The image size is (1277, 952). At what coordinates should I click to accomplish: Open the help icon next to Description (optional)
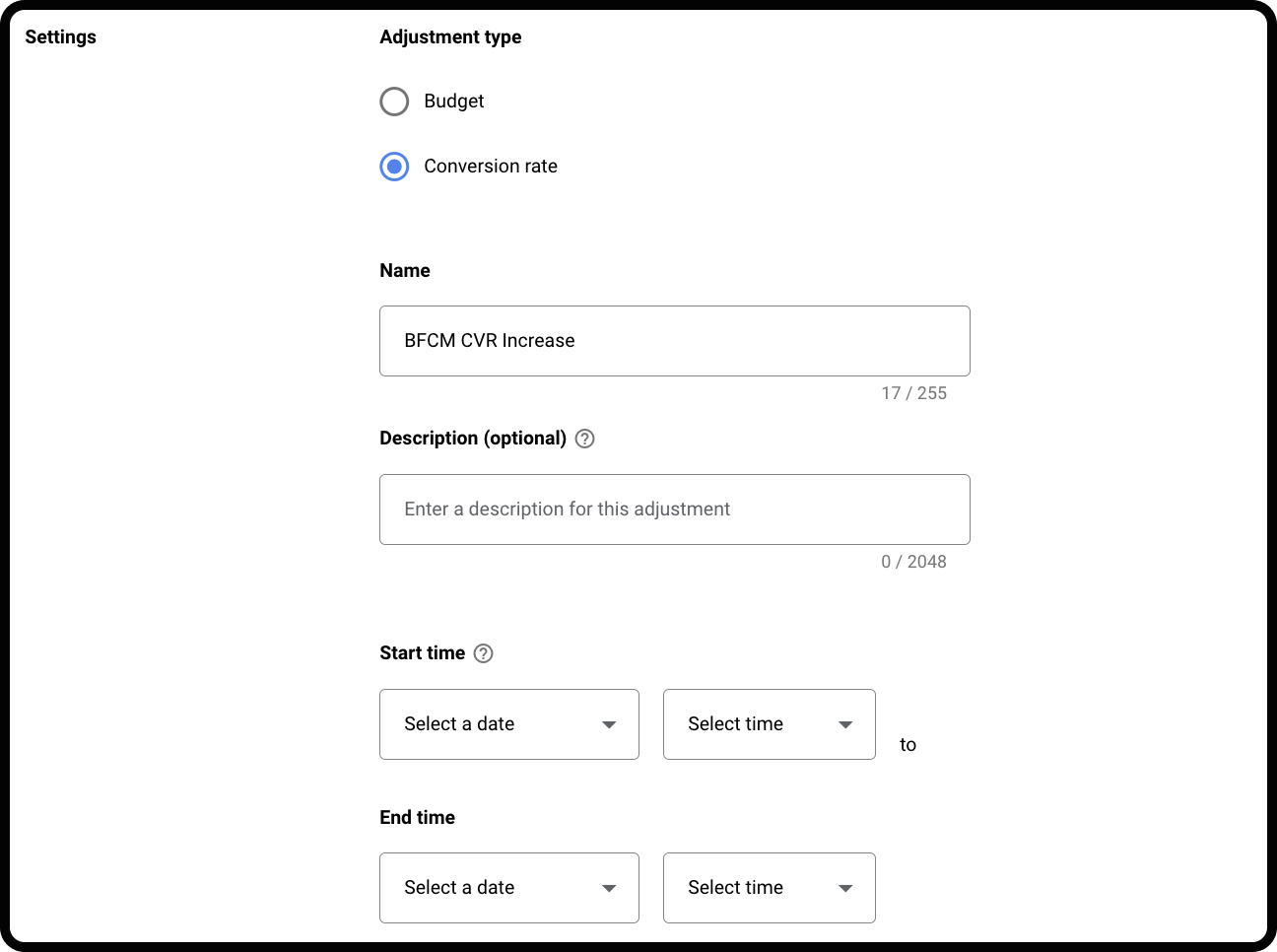(585, 439)
